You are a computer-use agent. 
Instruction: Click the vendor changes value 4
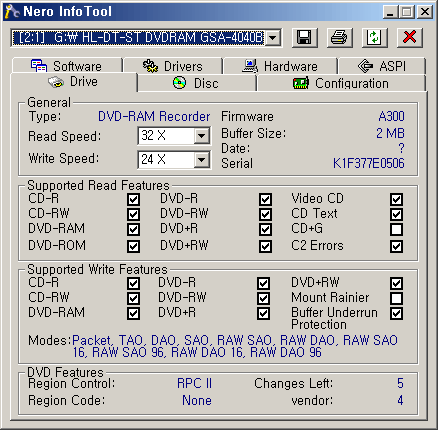[x=400, y=400]
